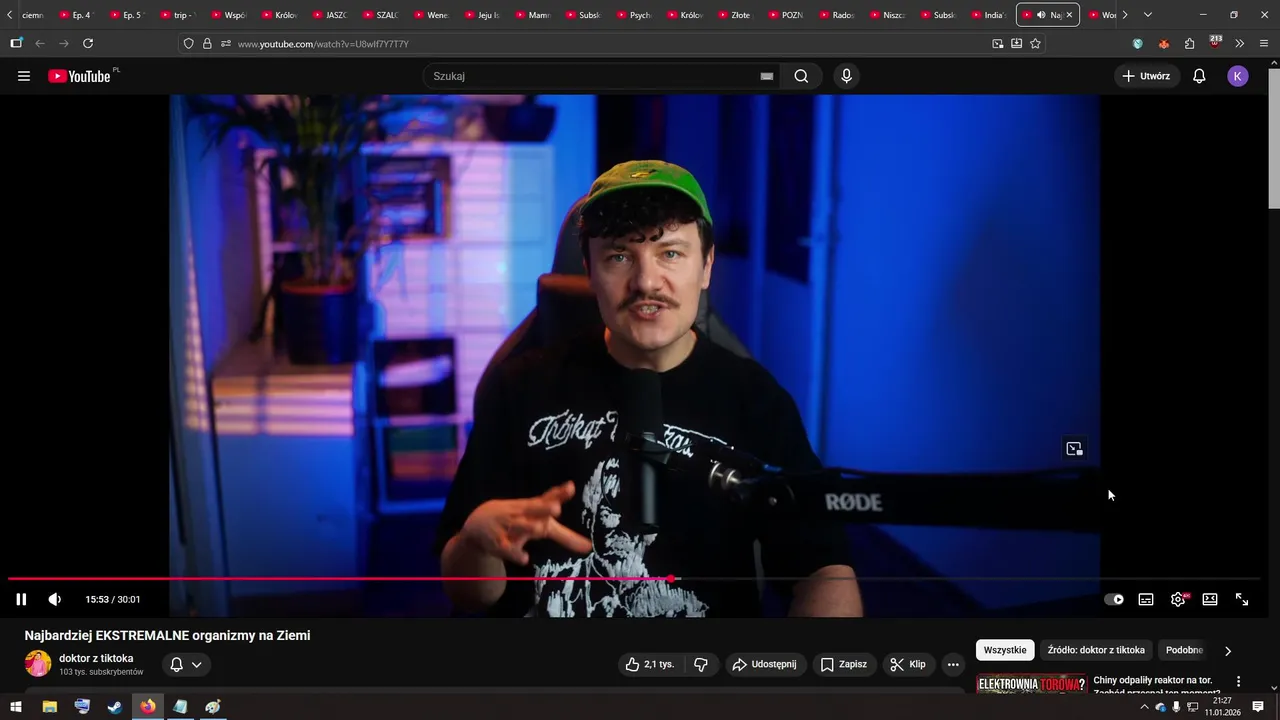1280x720 pixels.
Task: Switch to the Ep. 4 tab
Action: [75, 15]
